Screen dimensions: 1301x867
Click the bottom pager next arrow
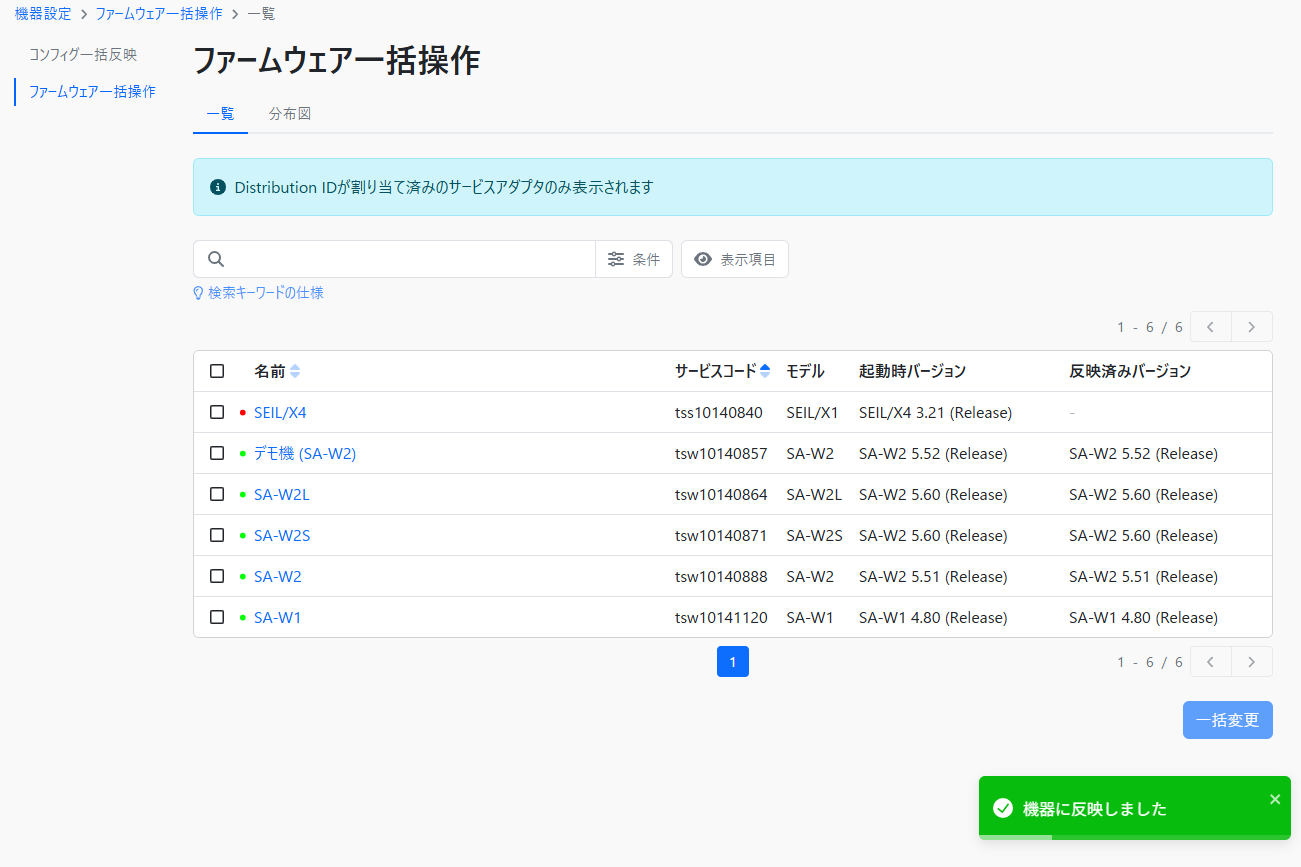[x=1252, y=662]
